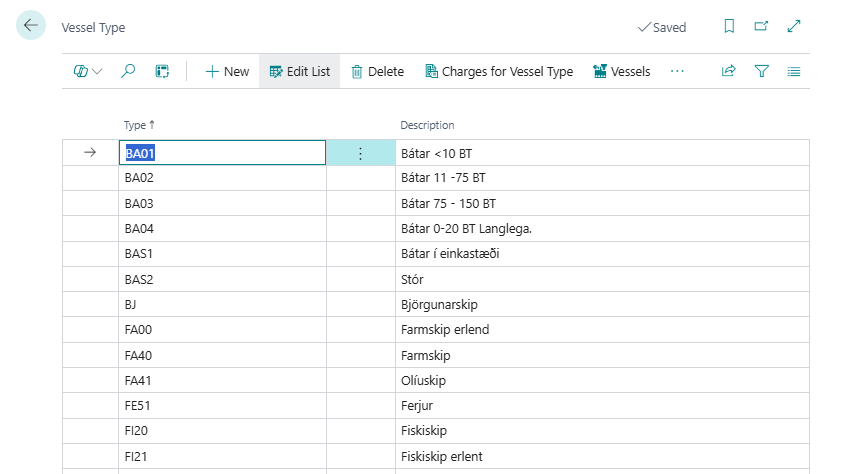Click the back arrow button

pyautogui.click(x=31, y=26)
